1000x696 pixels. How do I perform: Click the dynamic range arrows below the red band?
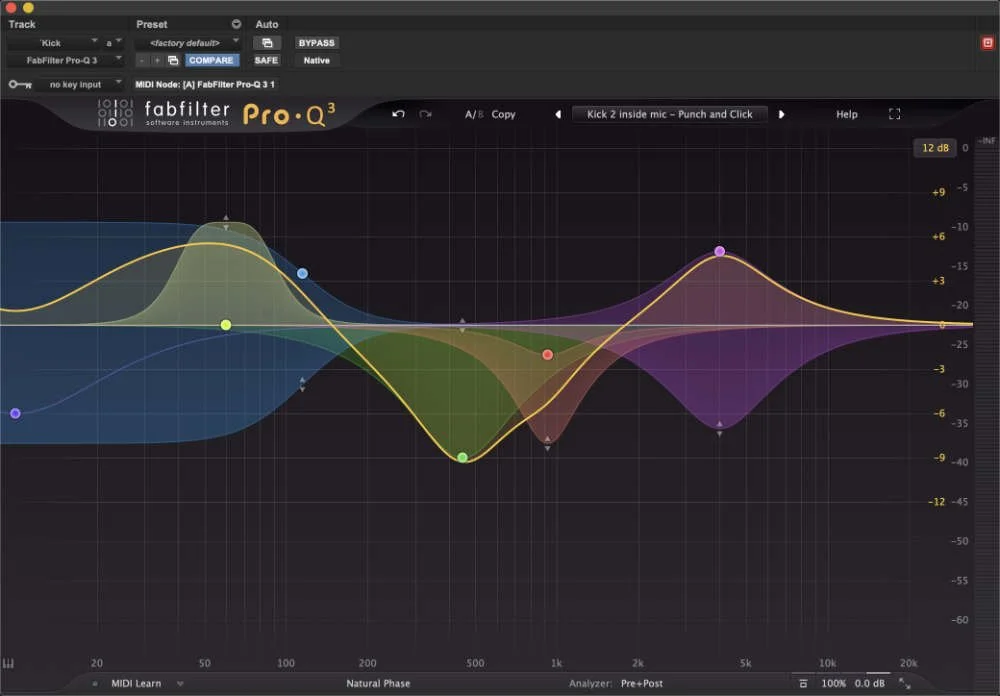(547, 443)
